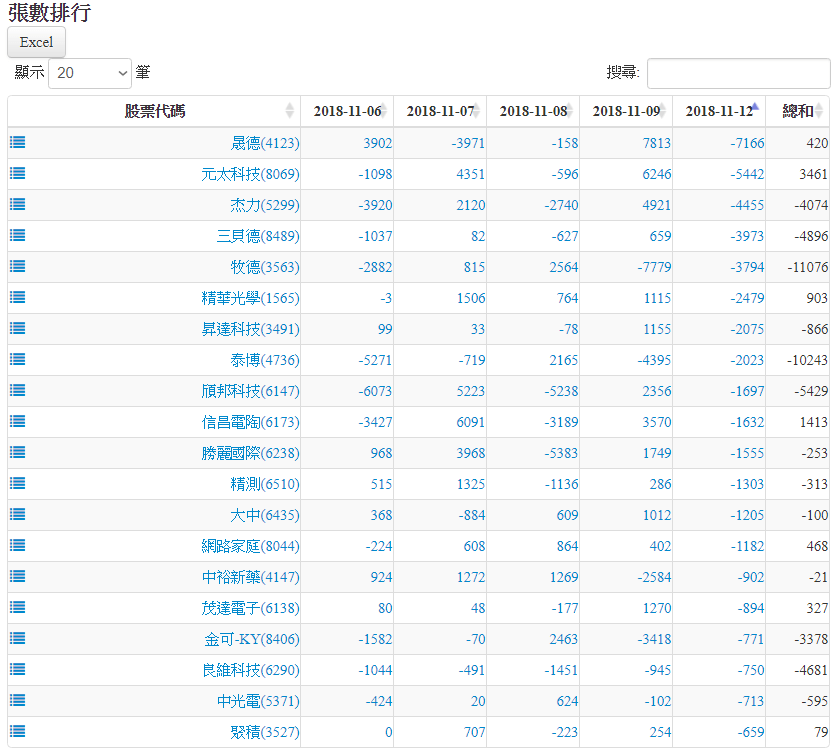
Task: Sort by the 2018-11-06 column header
Action: 346,111
